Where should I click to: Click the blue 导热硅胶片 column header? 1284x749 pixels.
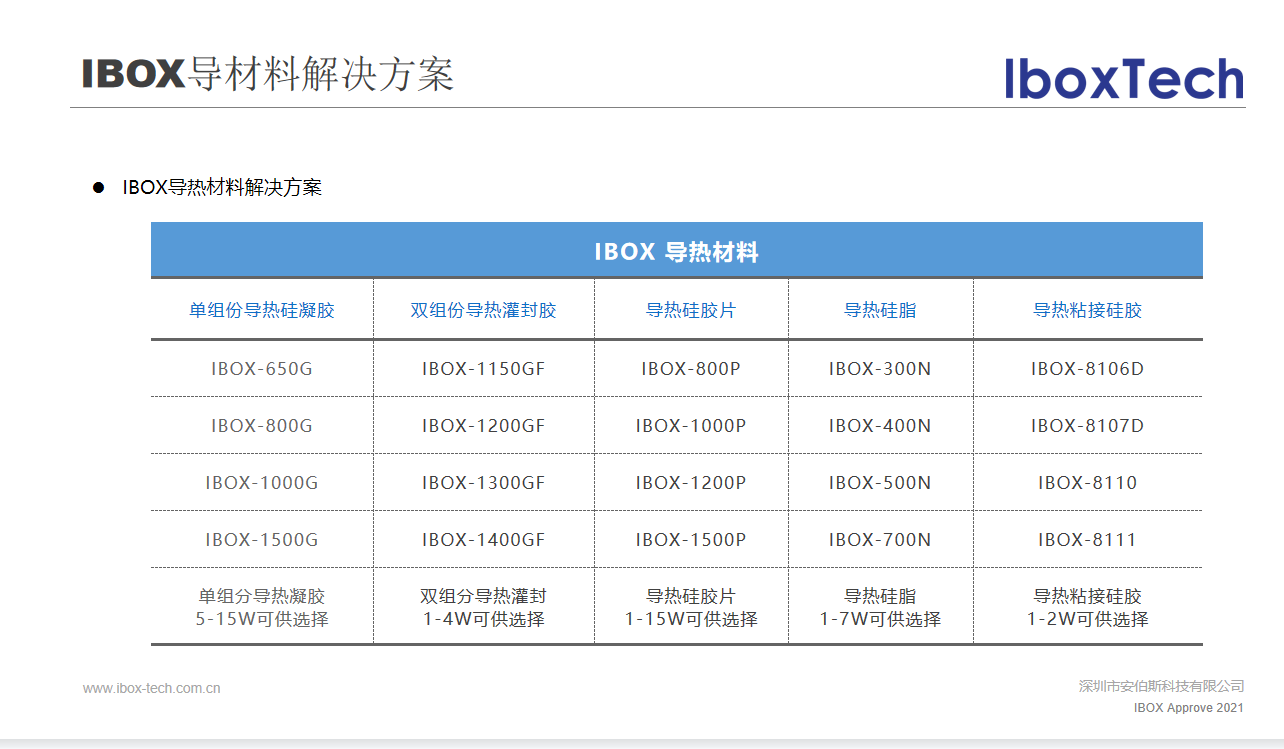coord(690,310)
